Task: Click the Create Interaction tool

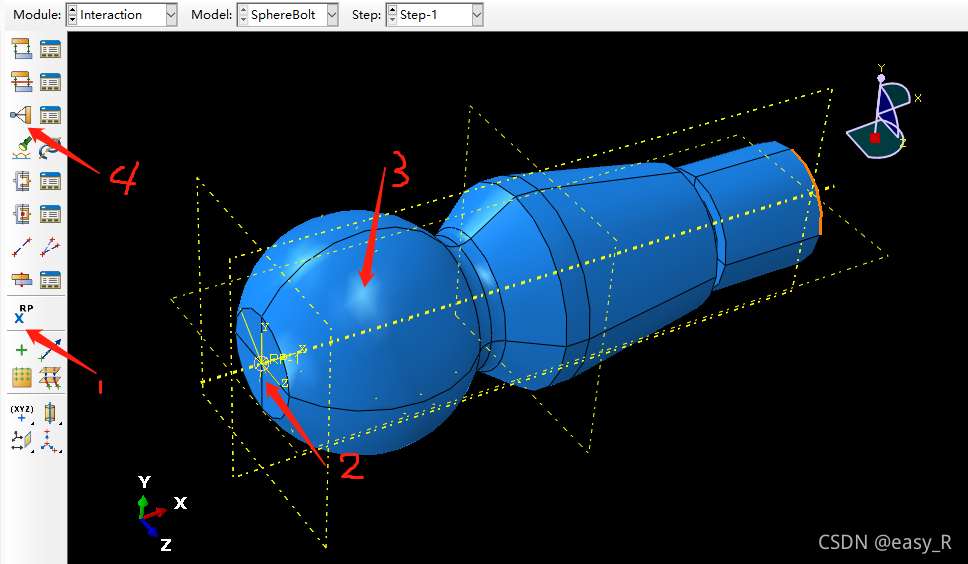Action: click(x=21, y=49)
